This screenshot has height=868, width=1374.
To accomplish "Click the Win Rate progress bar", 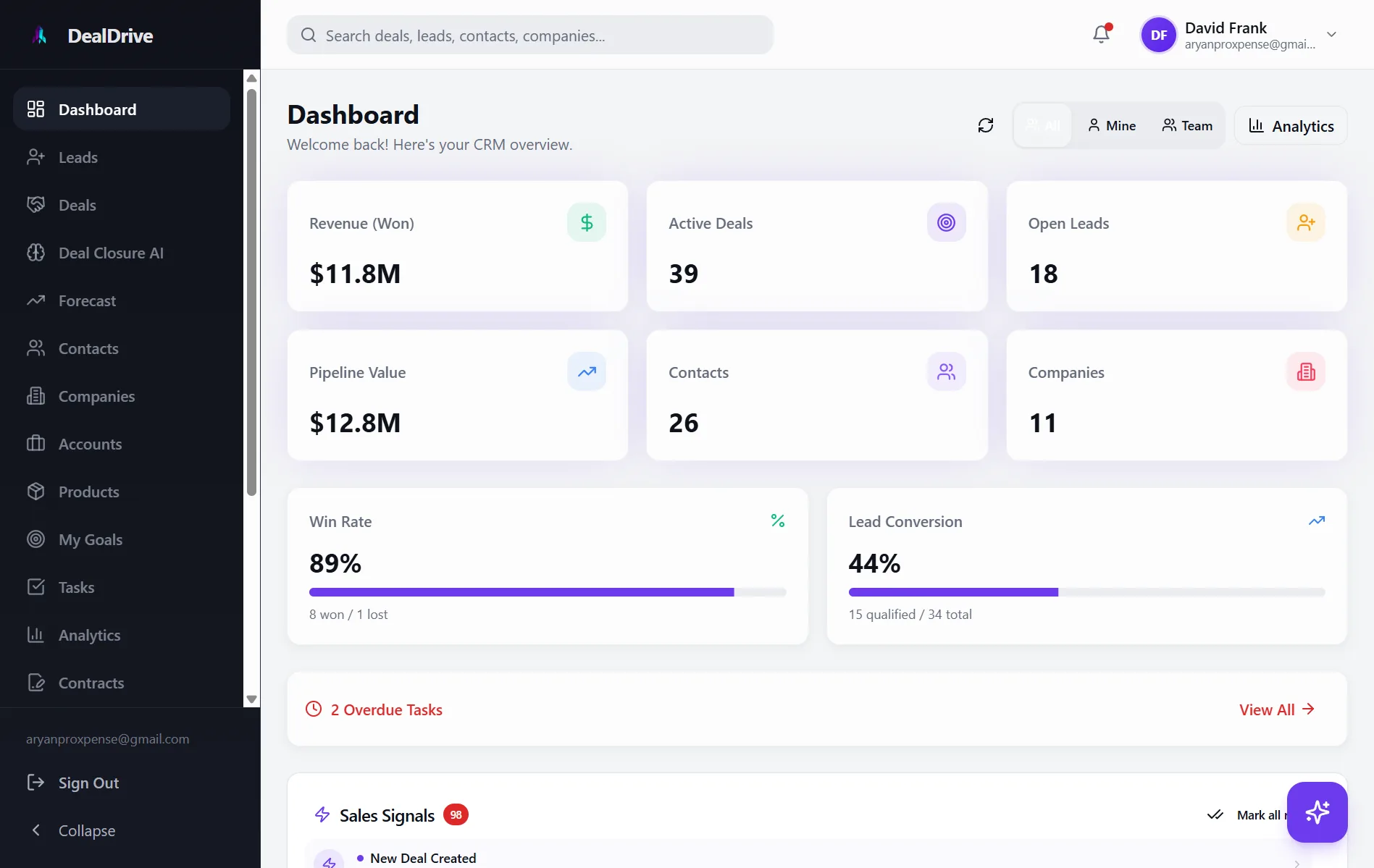I will 547,591.
